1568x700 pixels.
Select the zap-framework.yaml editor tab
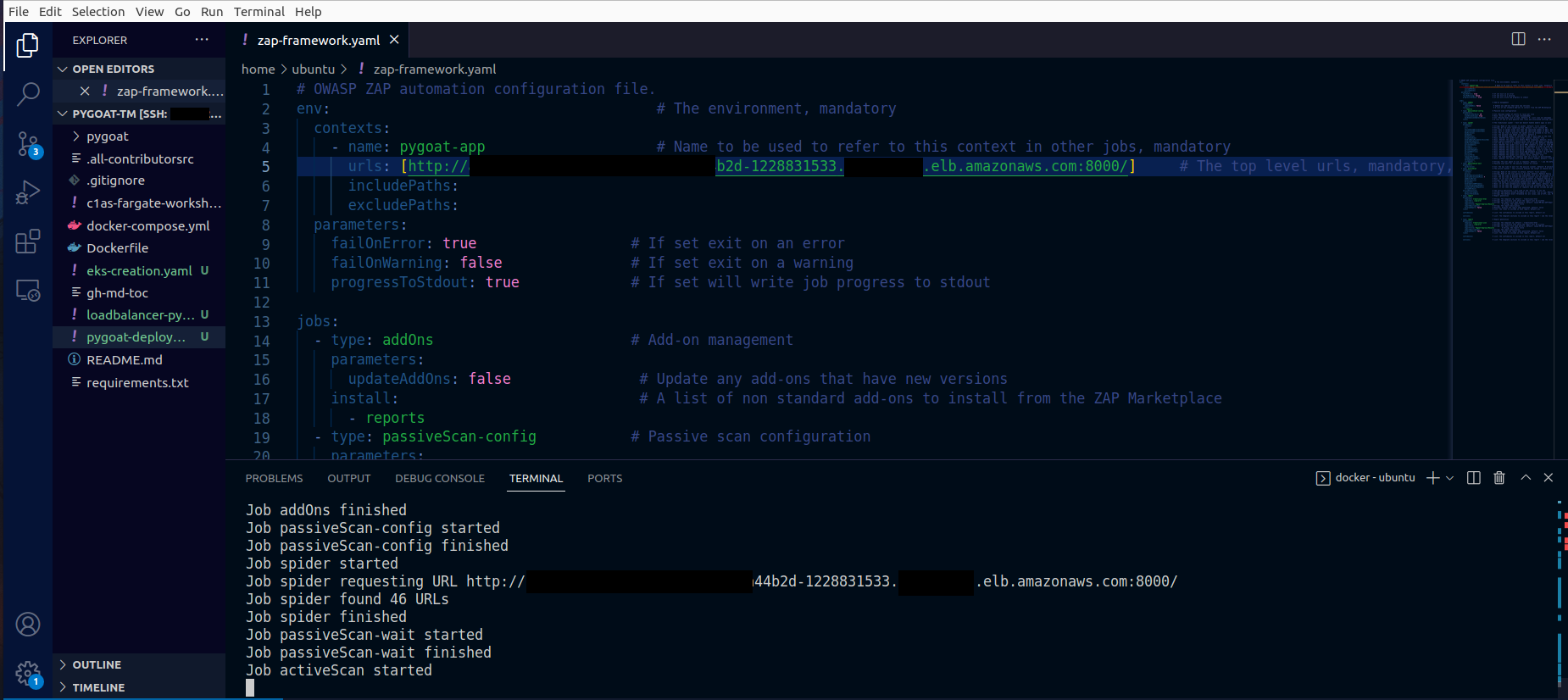[319, 40]
